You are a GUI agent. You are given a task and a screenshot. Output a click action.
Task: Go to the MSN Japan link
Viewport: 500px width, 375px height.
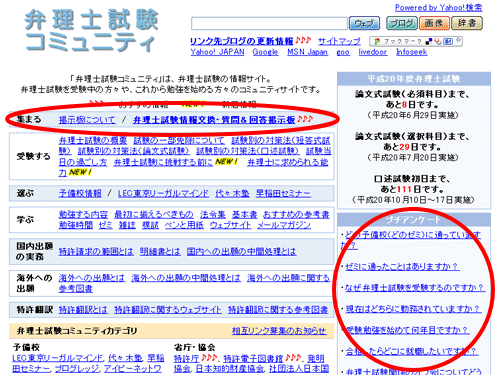point(307,52)
